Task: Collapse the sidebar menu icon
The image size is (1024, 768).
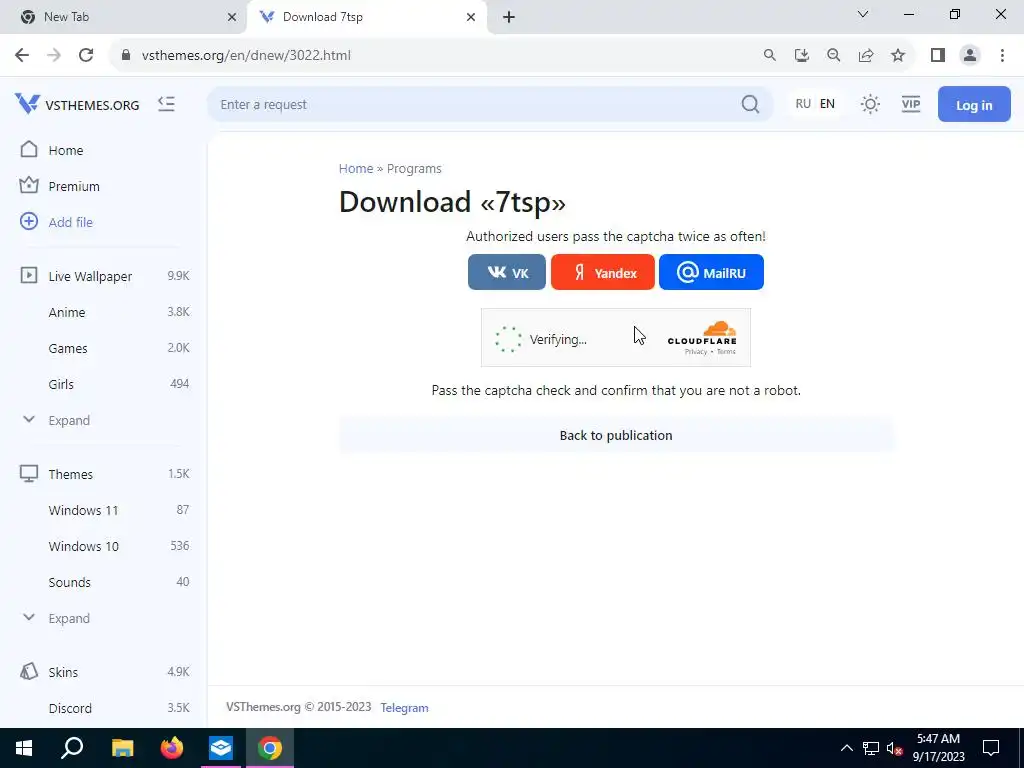Action: (x=167, y=104)
